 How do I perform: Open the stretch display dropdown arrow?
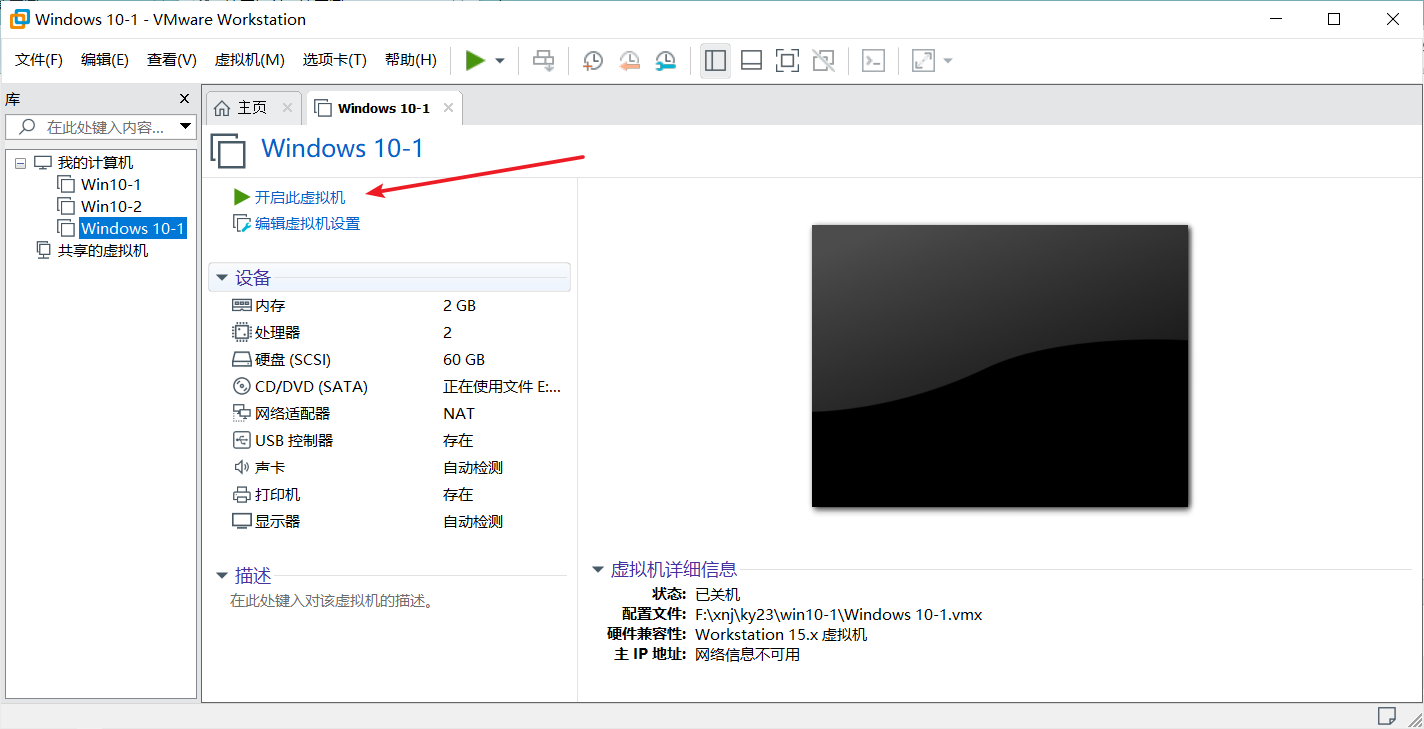(x=948, y=61)
